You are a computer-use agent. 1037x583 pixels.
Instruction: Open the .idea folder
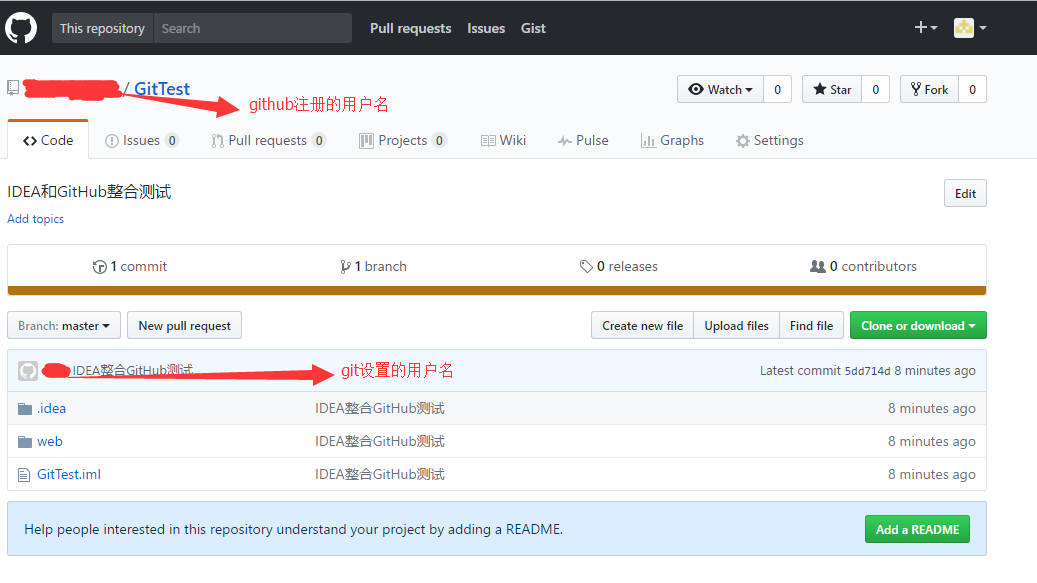coord(52,408)
